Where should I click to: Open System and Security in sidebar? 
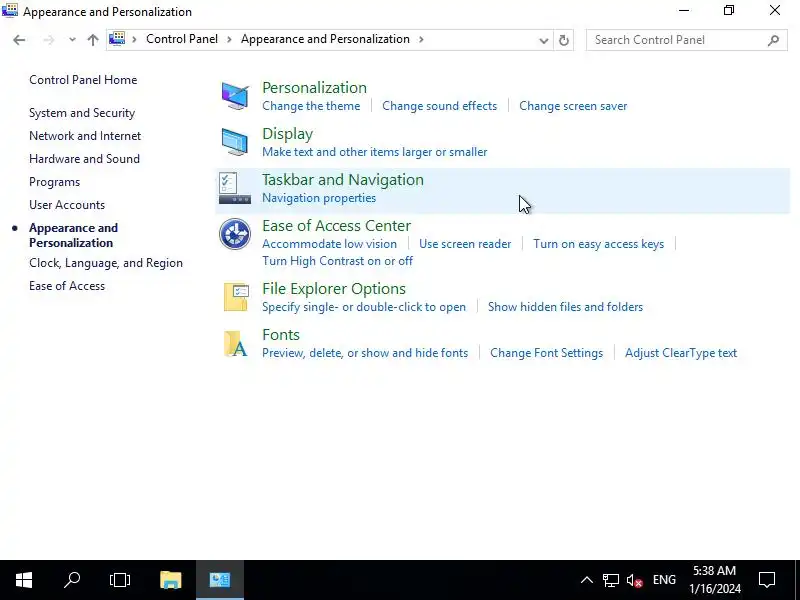click(82, 113)
